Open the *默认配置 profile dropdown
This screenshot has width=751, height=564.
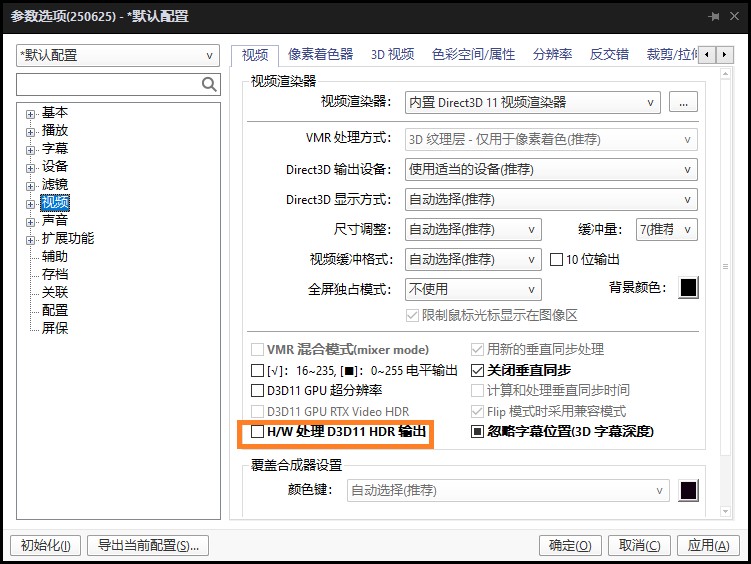pos(118,56)
